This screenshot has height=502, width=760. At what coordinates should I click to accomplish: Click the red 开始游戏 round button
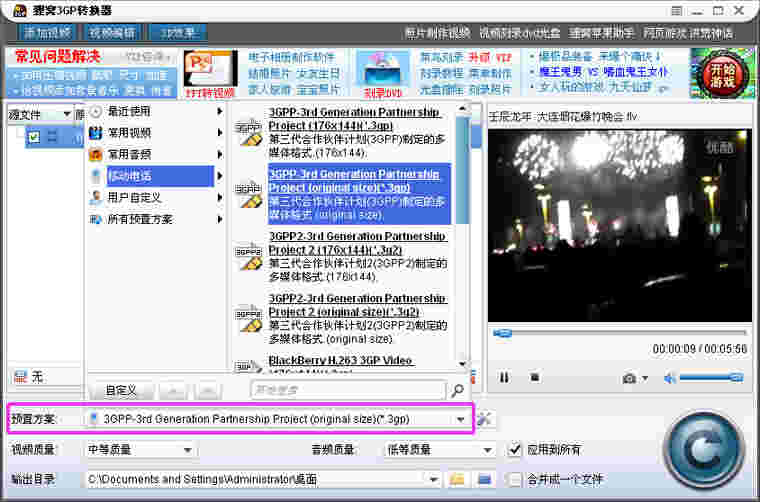pyautogui.click(x=722, y=75)
